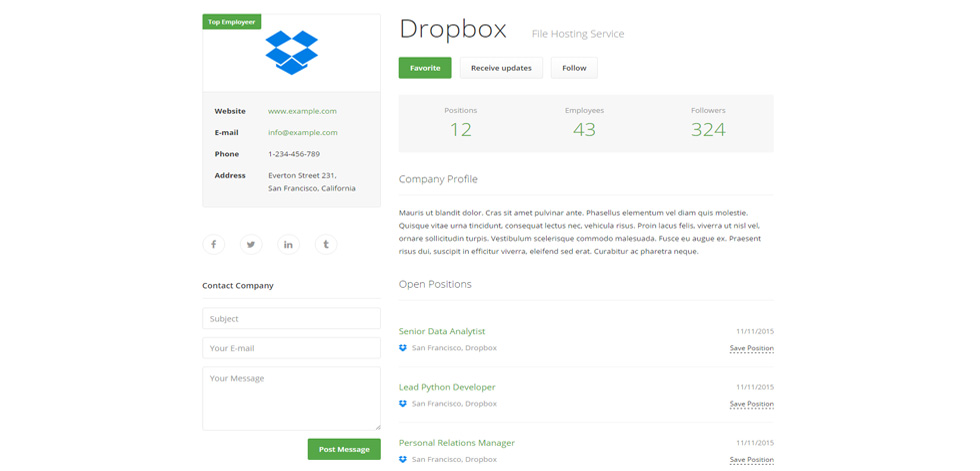Click date 11/11/2015 for Personal Relations Manager
Image resolution: width=980 pixels, height=471 pixels.
point(754,443)
